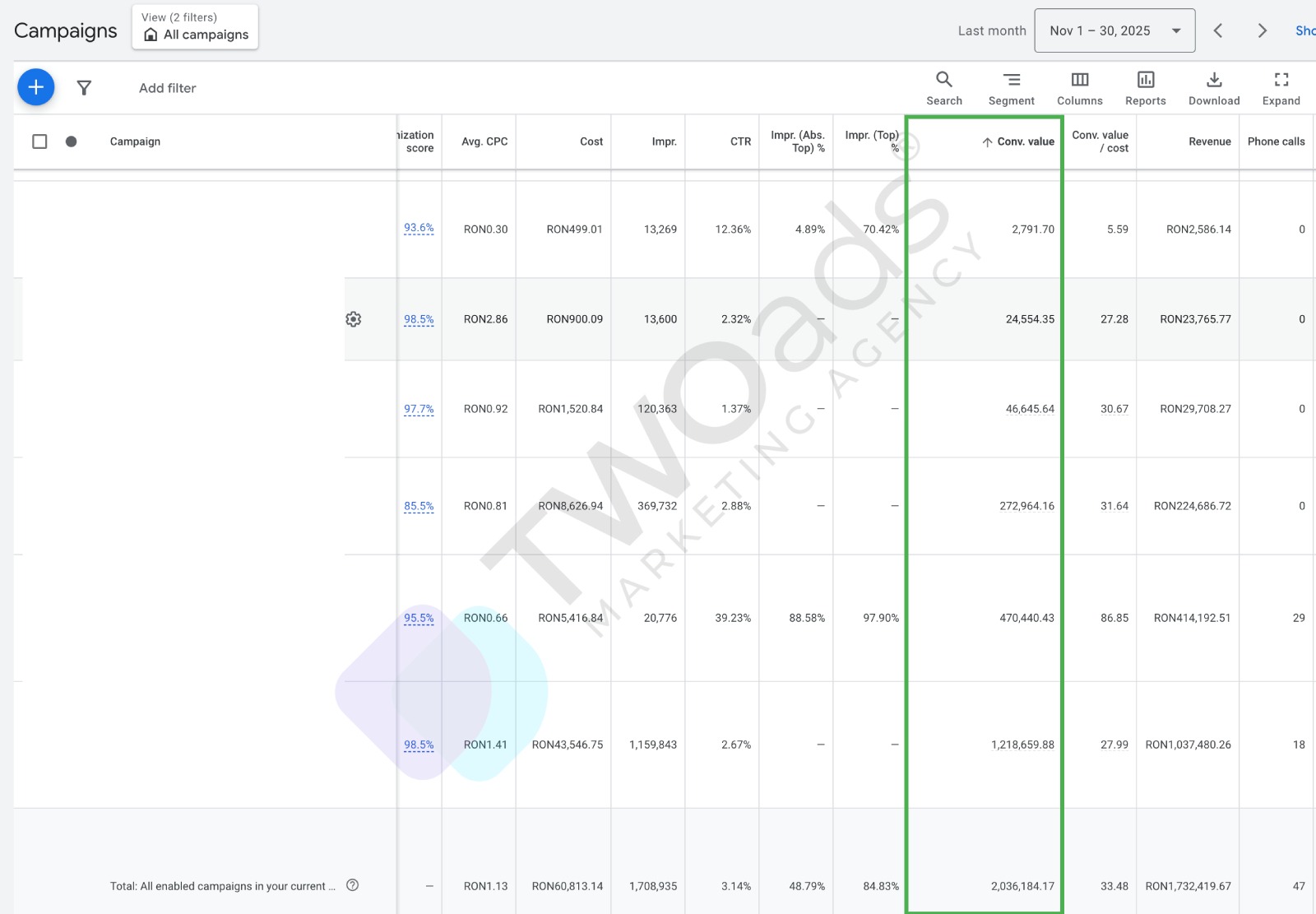
Task: Open the Nov 1 – 30, 2025 date dropdown
Action: coord(1114,31)
